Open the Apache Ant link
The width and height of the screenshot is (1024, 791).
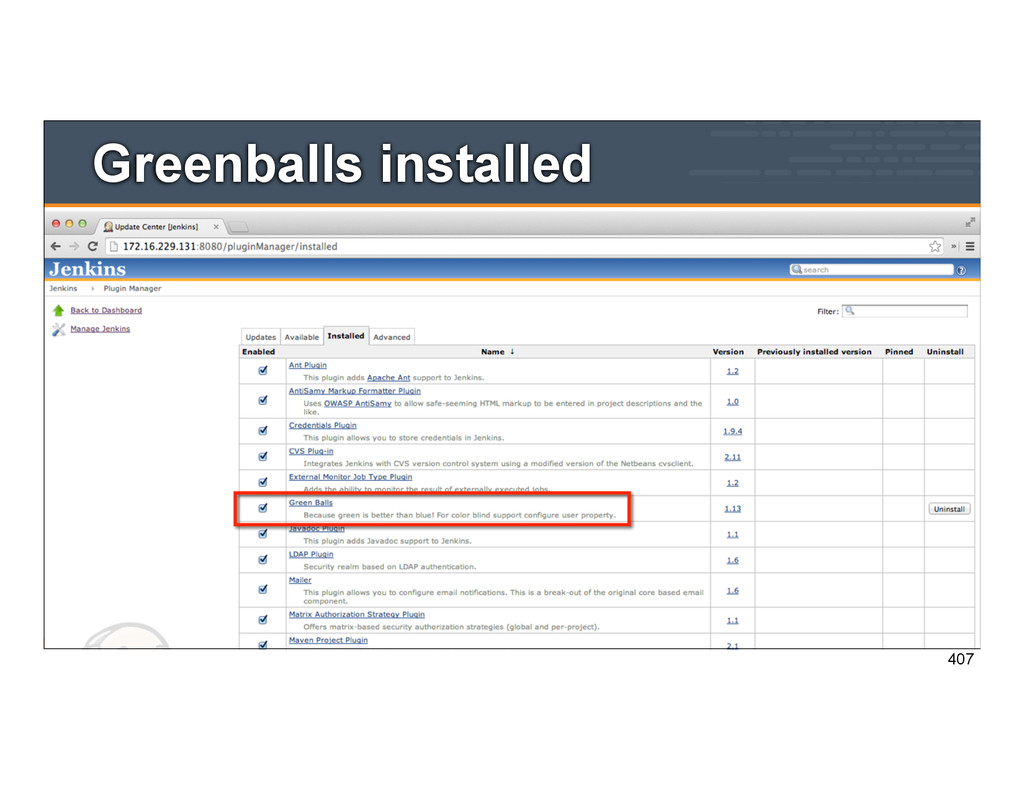(389, 378)
